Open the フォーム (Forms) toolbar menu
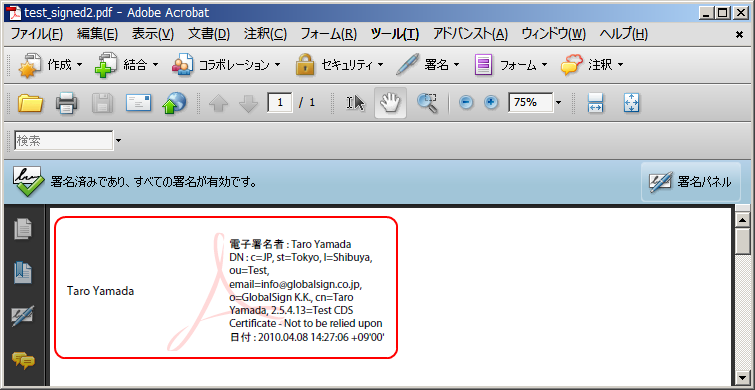Screen dimensions: 755x390 [511, 65]
